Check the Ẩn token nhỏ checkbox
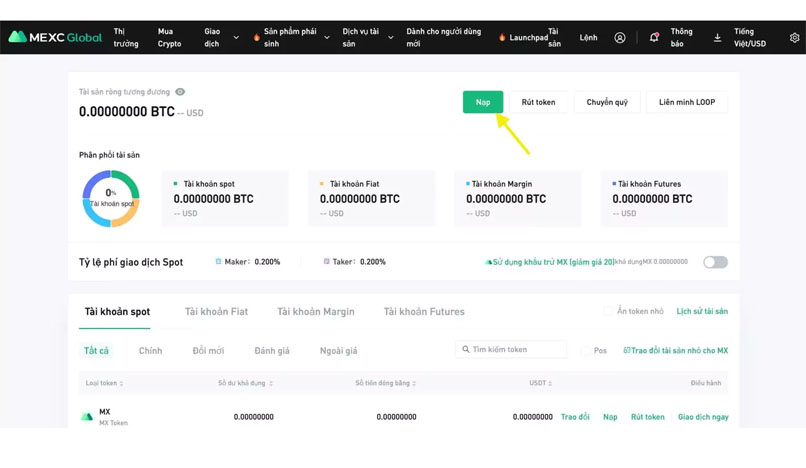The height and width of the screenshot is (468, 806). [608, 311]
